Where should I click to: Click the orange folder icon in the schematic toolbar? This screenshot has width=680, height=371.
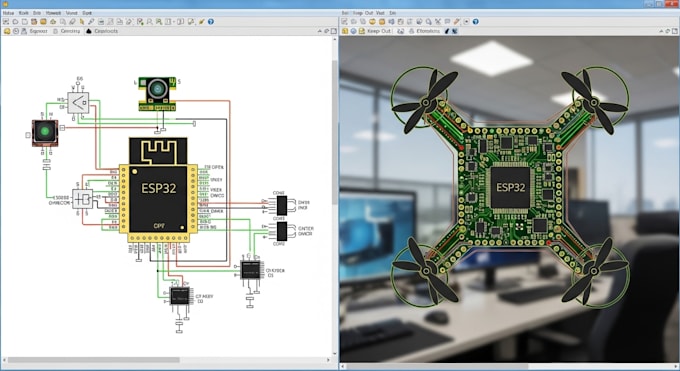pos(43,22)
